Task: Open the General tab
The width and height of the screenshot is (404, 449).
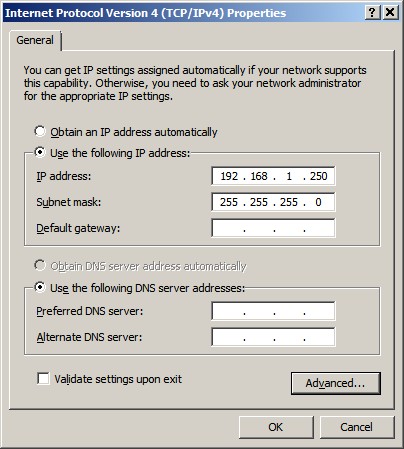Action: [35, 40]
